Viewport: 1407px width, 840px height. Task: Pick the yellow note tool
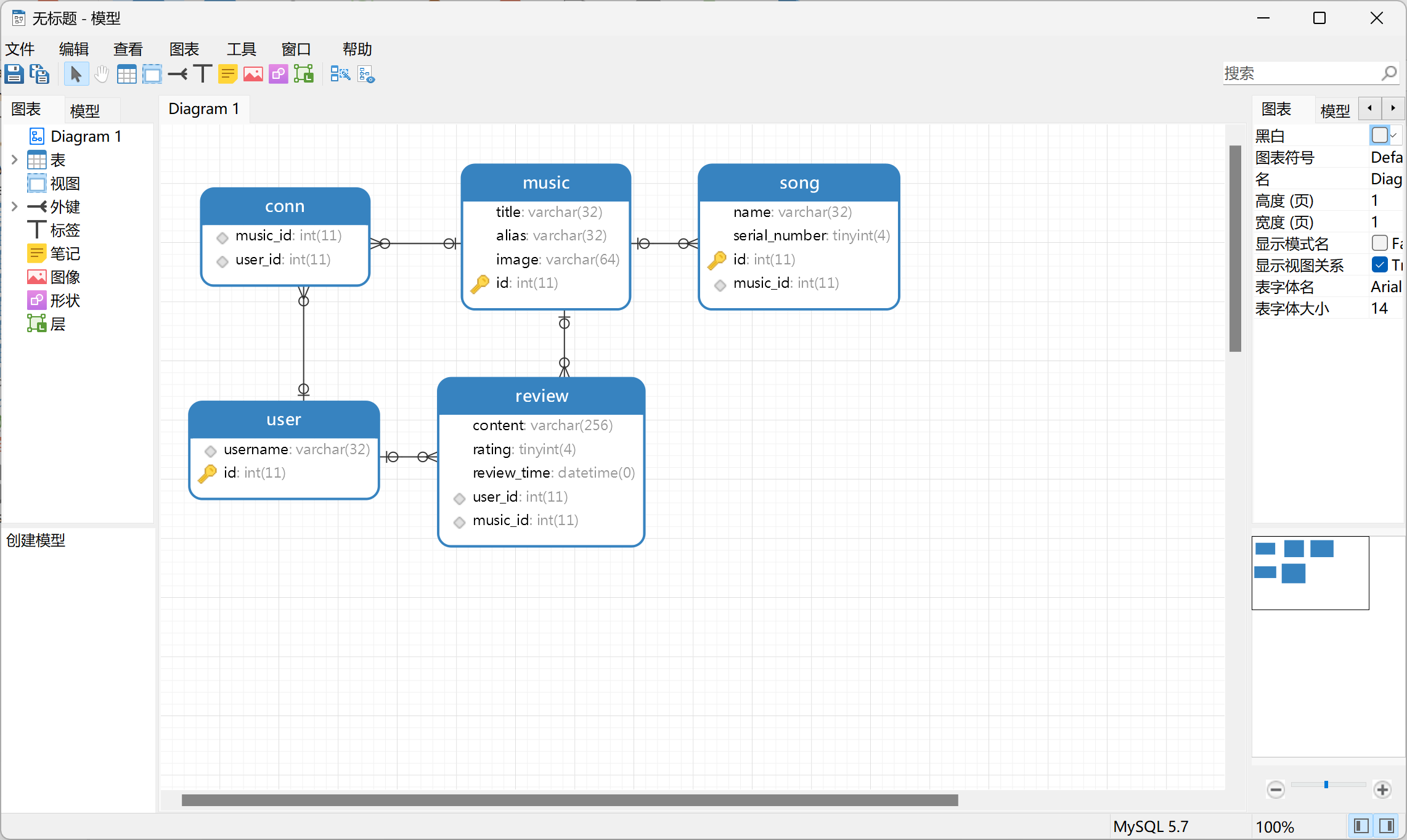point(227,74)
